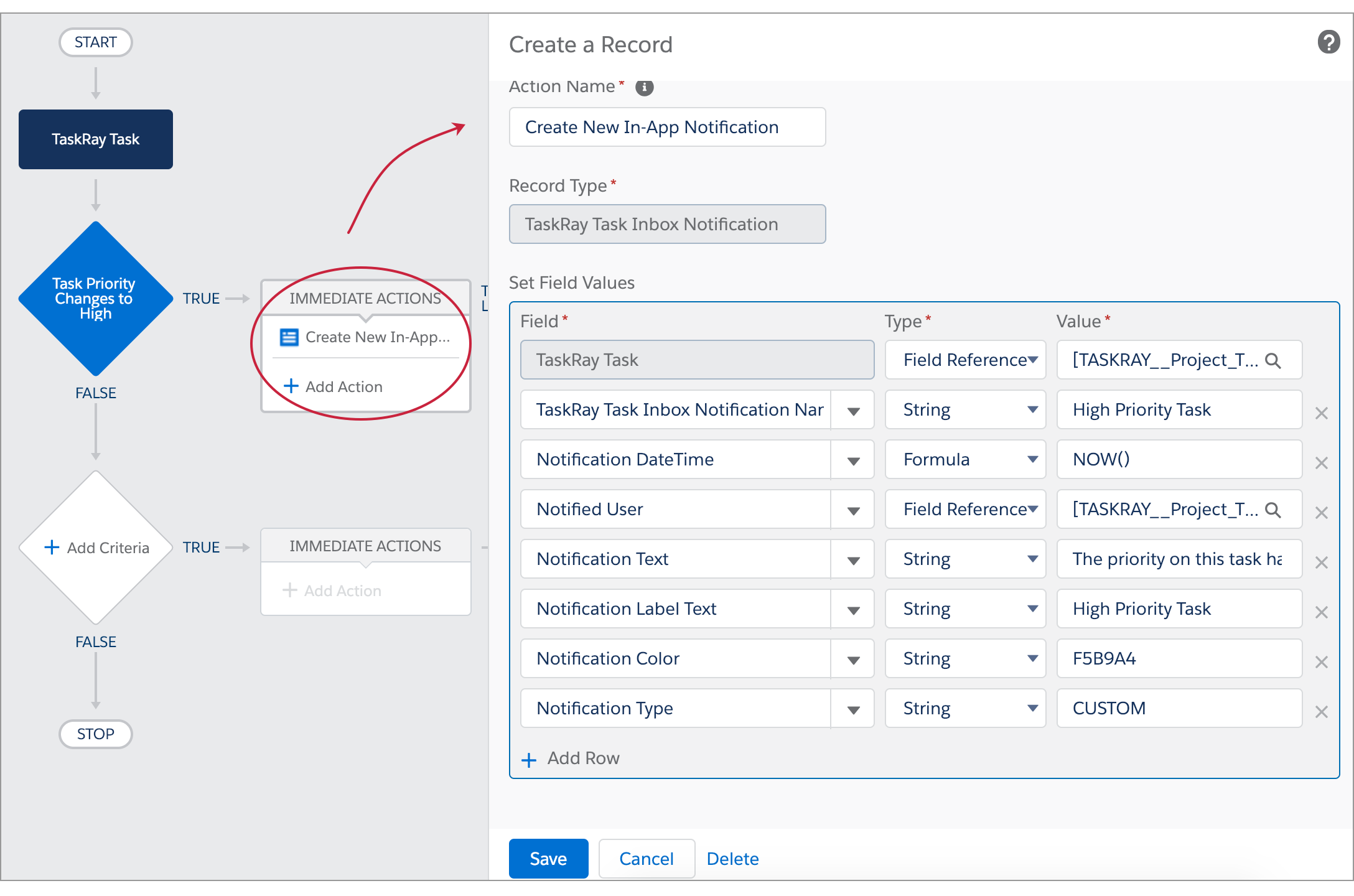Click the plus icon beside Add Row
Image resolution: width=1354 pixels, height=896 pixels.
point(529,760)
